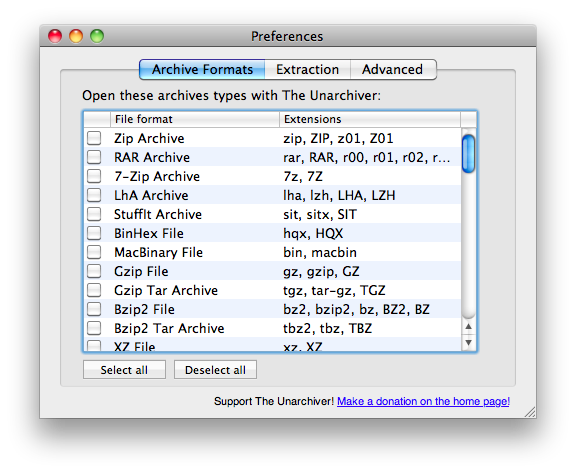Open the donation link to the home page

coord(423,401)
